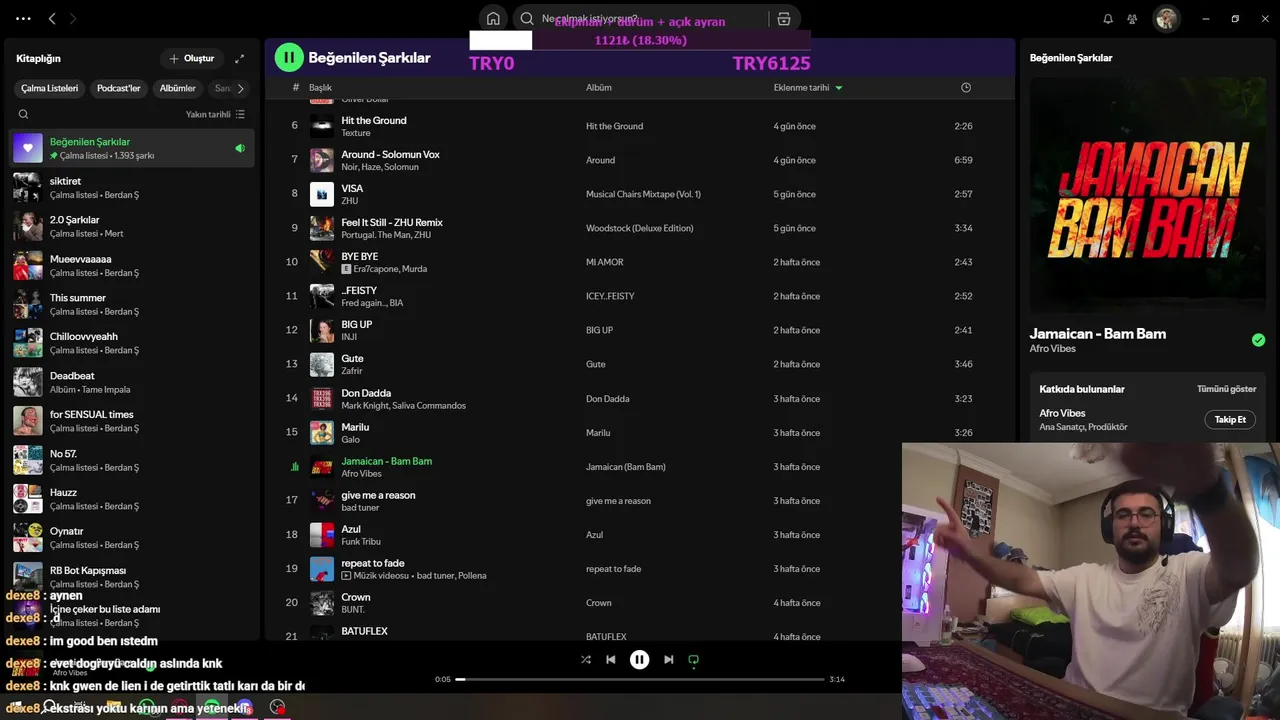This screenshot has height=720, width=1280.
Task: Open the This summer playlist
Action: (x=132, y=304)
